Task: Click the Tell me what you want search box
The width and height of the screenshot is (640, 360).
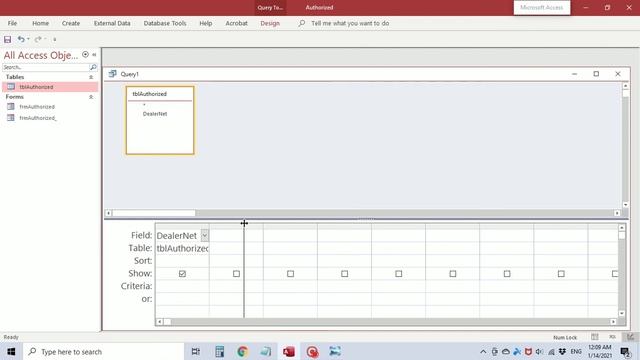Action: [350, 23]
